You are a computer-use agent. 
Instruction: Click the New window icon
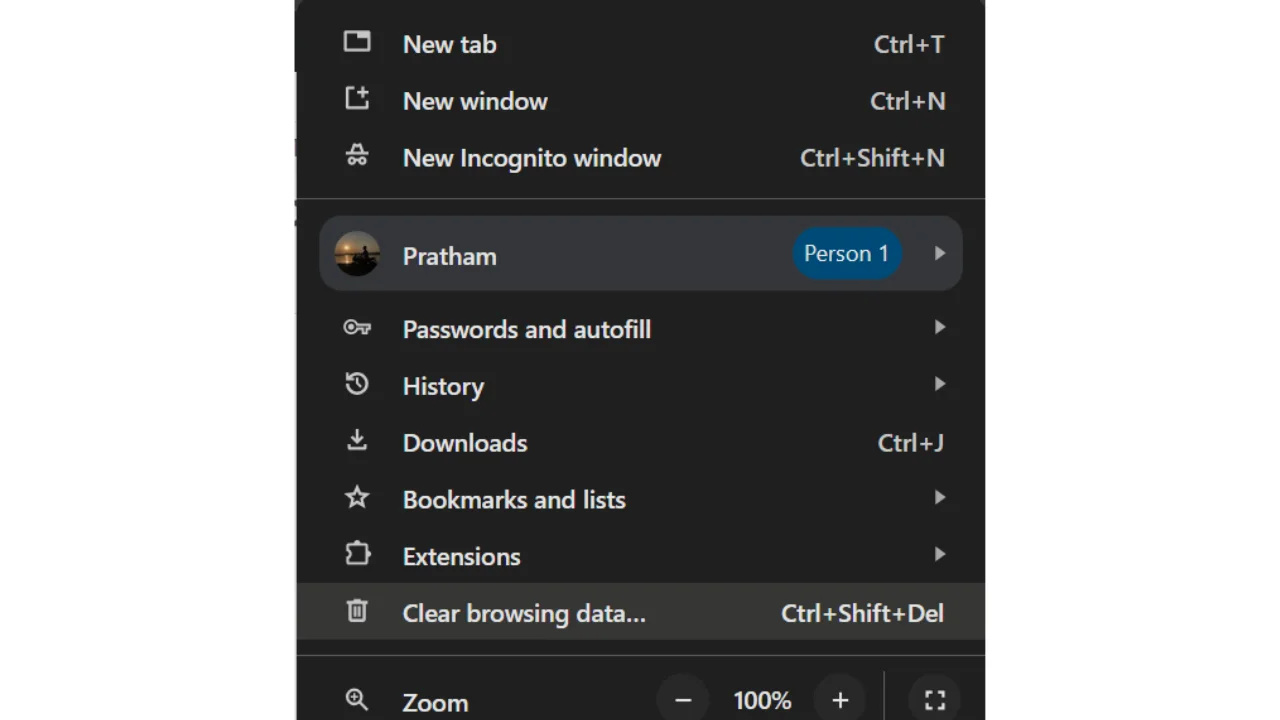click(x=357, y=99)
